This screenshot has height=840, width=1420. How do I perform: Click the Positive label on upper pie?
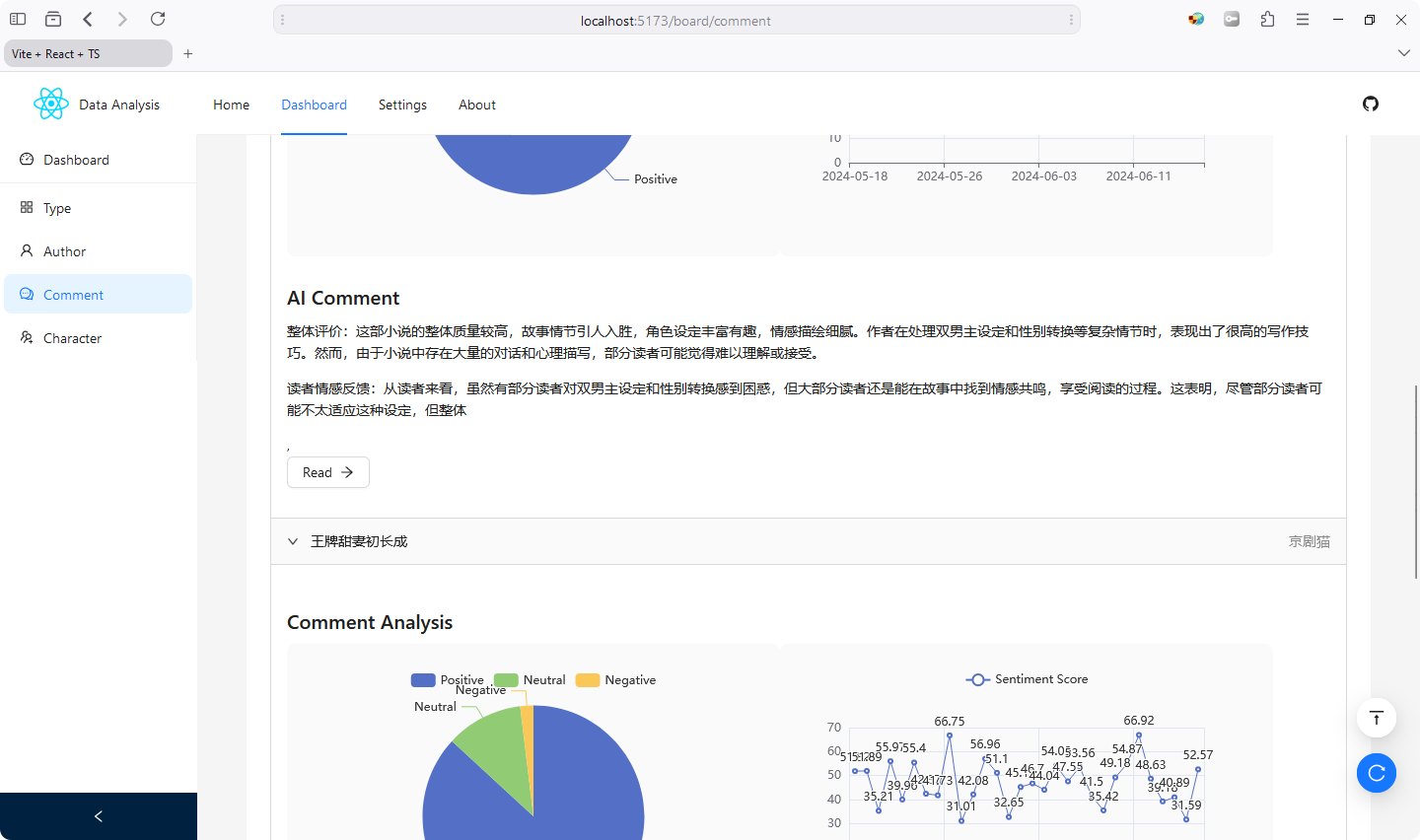tap(656, 178)
